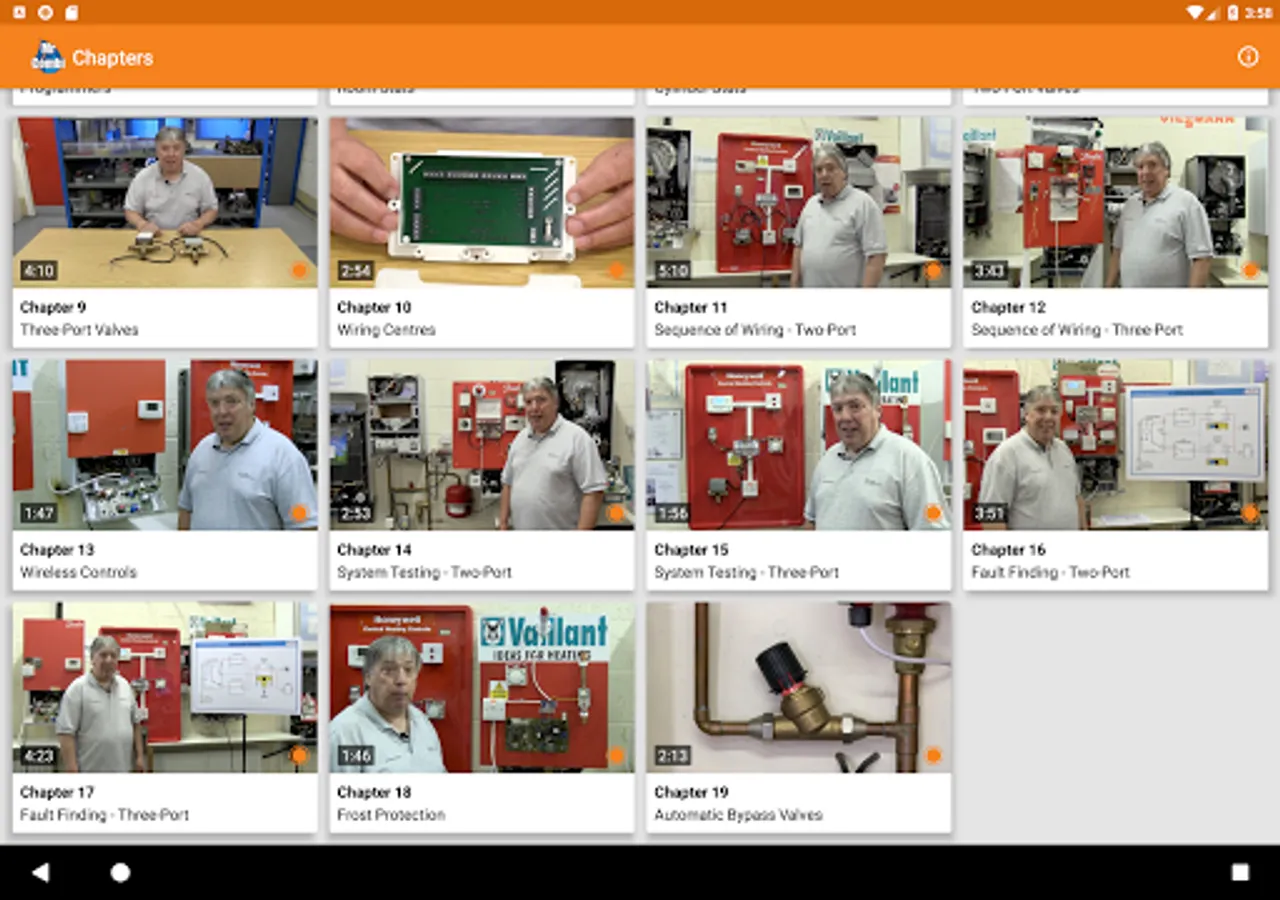The height and width of the screenshot is (900, 1280).
Task: Tap orange dot on Chapter 13 thumbnail
Action: [x=299, y=513]
